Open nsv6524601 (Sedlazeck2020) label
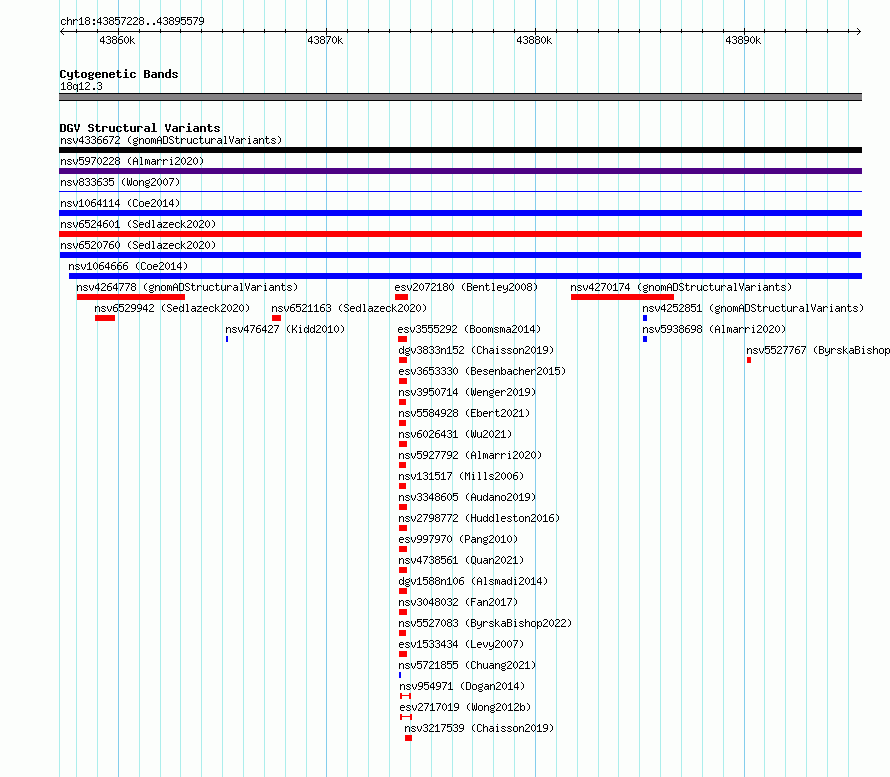 (x=138, y=224)
